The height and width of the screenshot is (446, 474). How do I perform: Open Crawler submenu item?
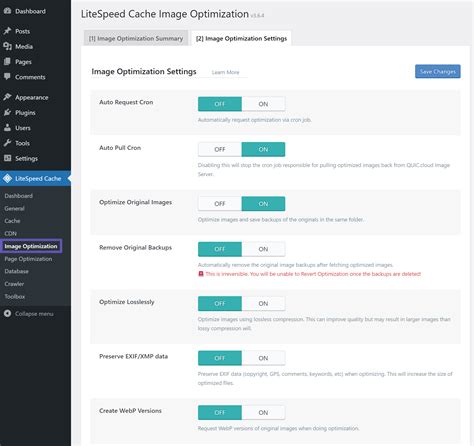click(x=14, y=284)
